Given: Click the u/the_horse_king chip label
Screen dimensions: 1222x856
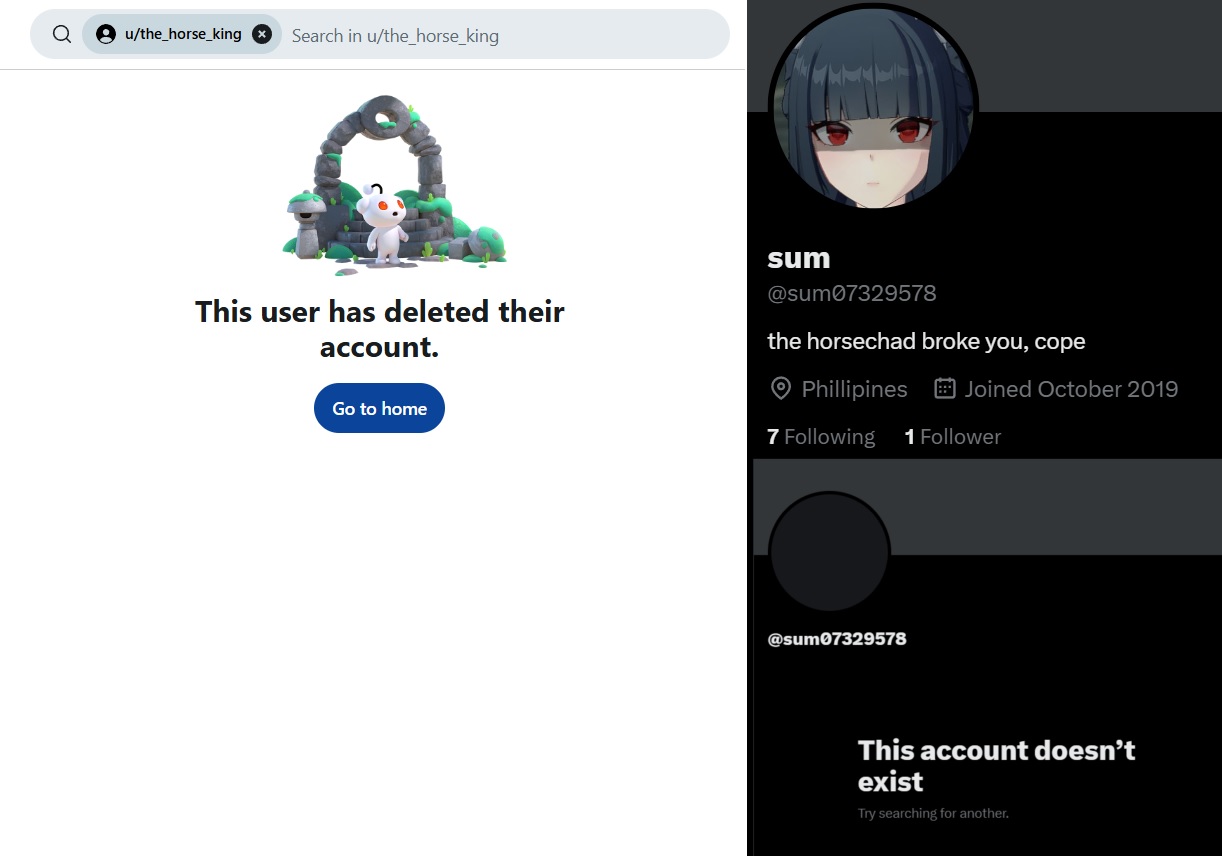Looking at the screenshot, I should 183,34.
